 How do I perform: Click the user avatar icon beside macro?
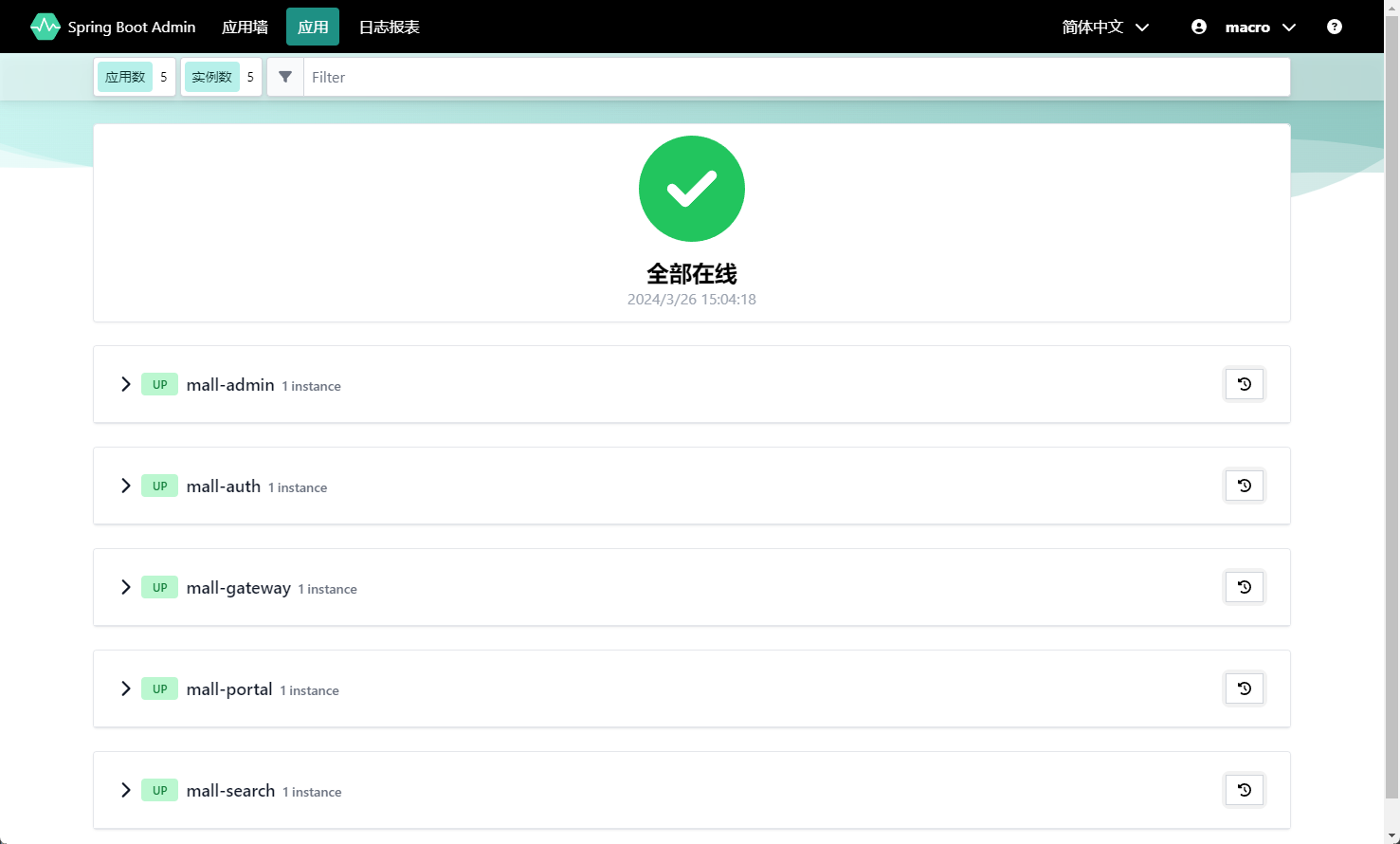tap(1199, 27)
